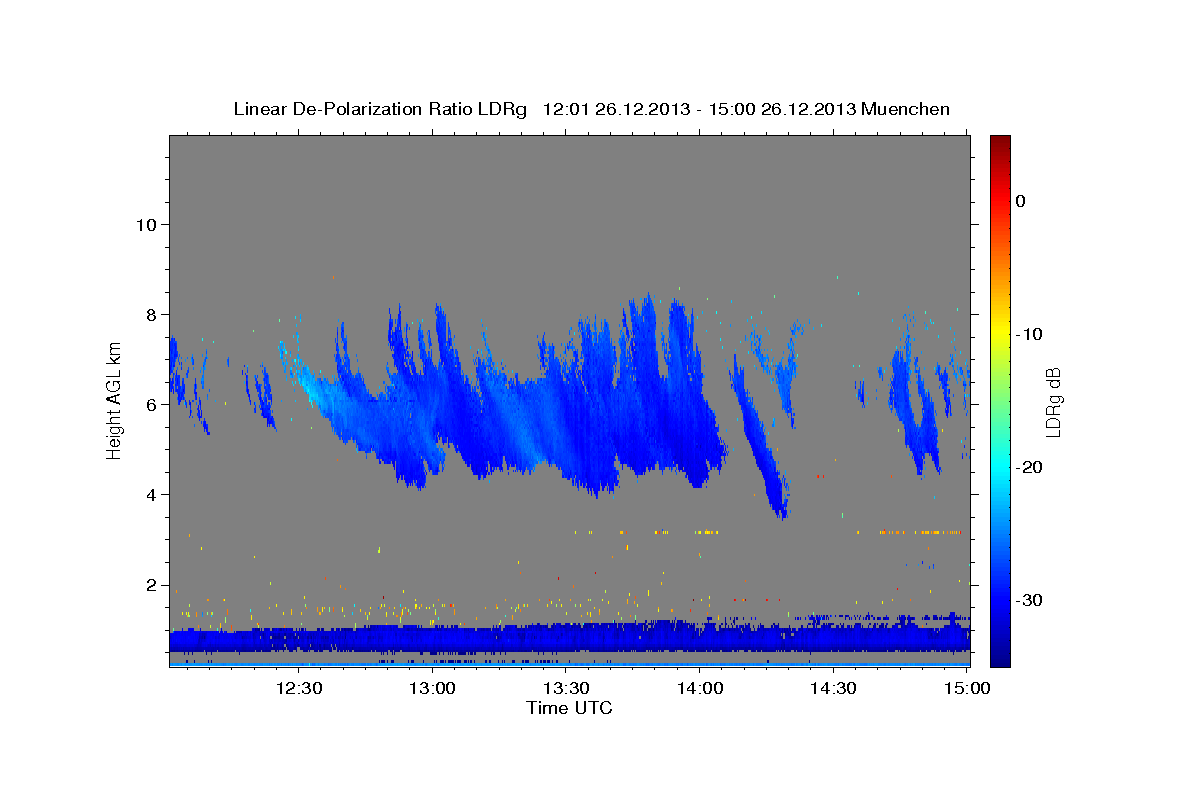Click the yellow region of the colorbar
This screenshot has width=1200, height=800.
[1000, 334]
